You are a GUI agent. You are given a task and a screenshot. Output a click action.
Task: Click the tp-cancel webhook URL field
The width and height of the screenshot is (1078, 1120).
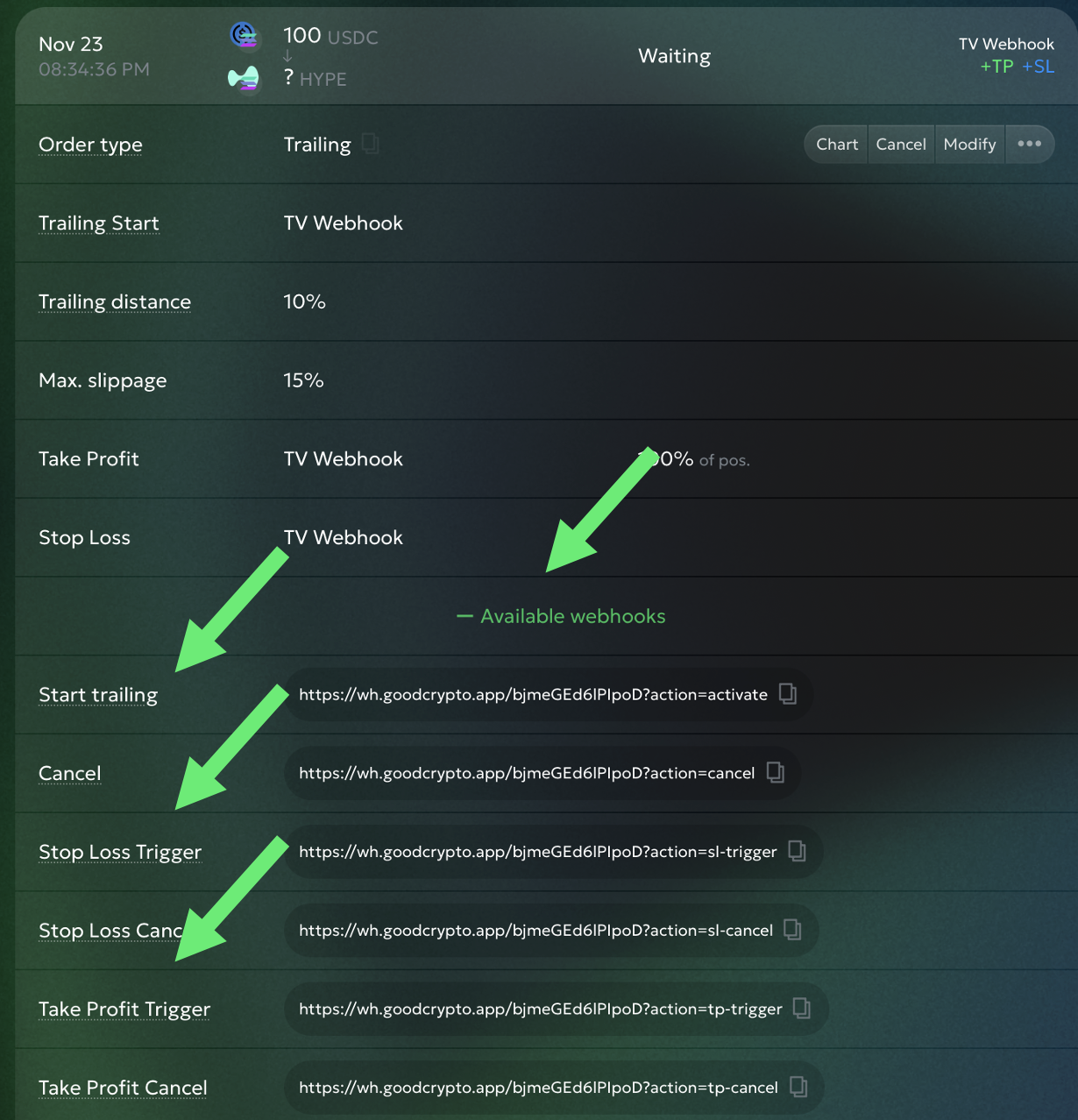pos(537,1088)
